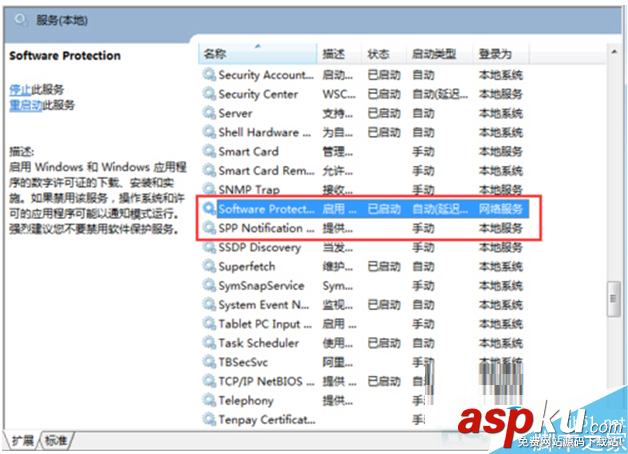Click Sym... description in SymSnapService row
The image size is (628, 454).
point(338,286)
